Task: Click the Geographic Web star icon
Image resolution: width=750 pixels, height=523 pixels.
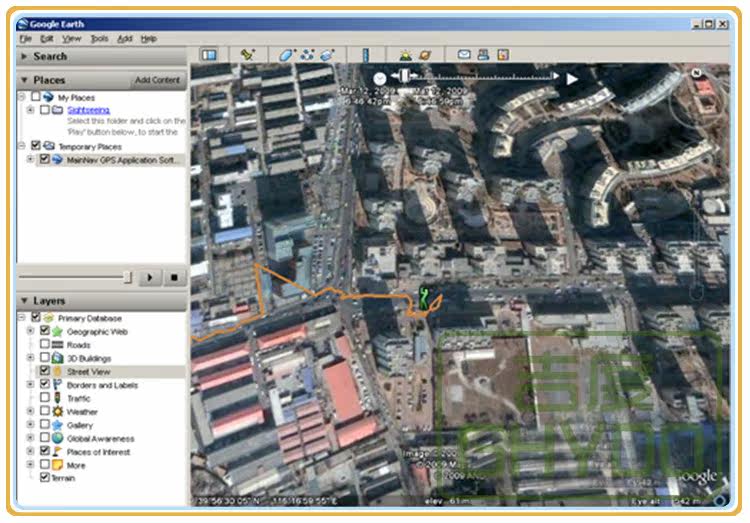Action: click(x=57, y=332)
